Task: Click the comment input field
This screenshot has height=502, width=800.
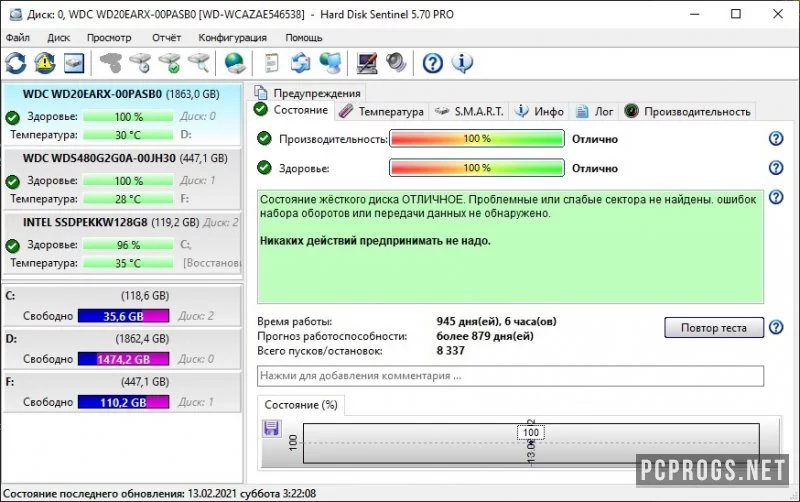Action: [x=510, y=376]
